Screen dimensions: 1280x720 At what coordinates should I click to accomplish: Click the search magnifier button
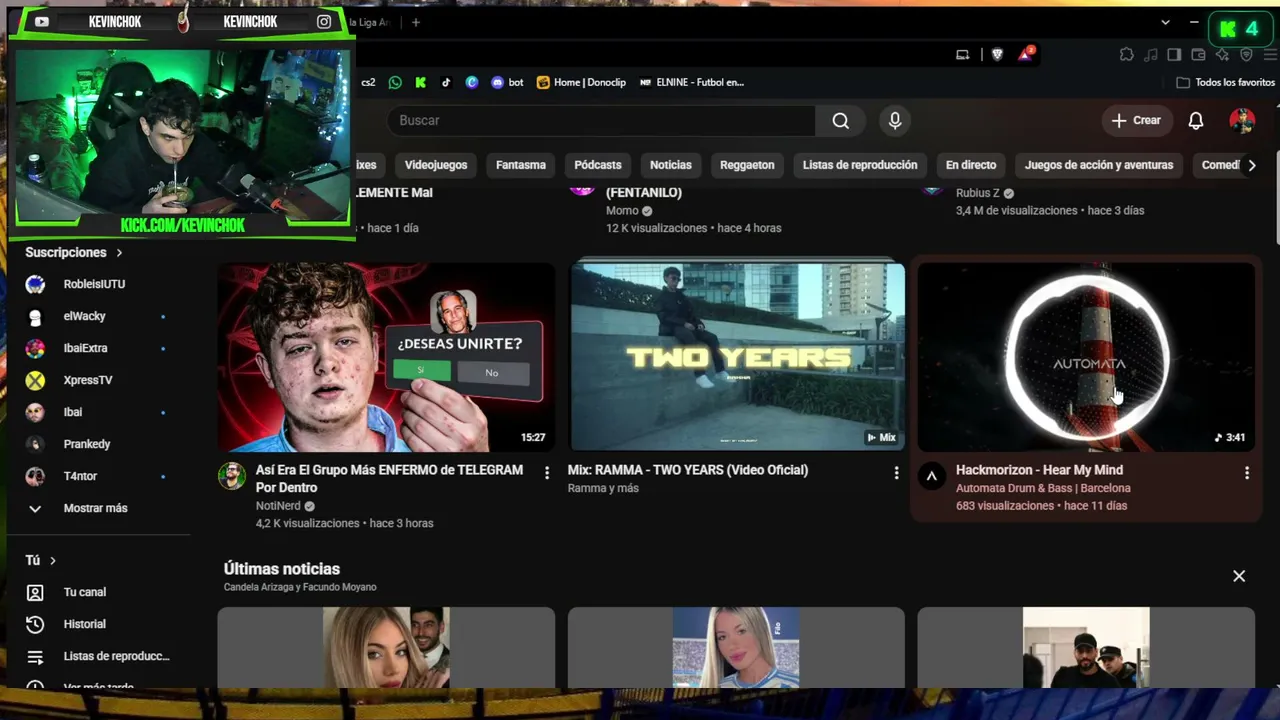pyautogui.click(x=840, y=121)
